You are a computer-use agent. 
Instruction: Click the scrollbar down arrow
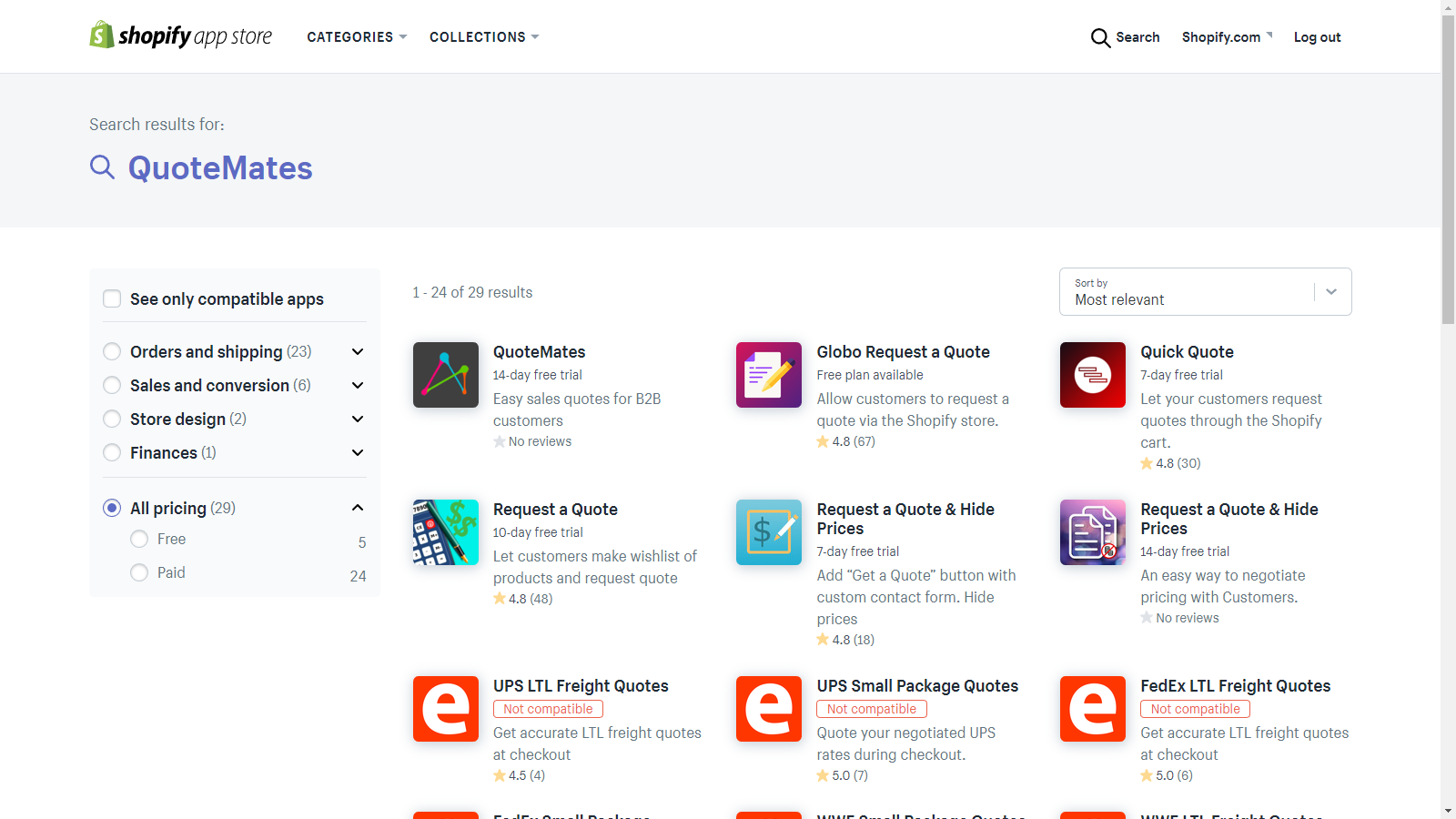(1449, 811)
